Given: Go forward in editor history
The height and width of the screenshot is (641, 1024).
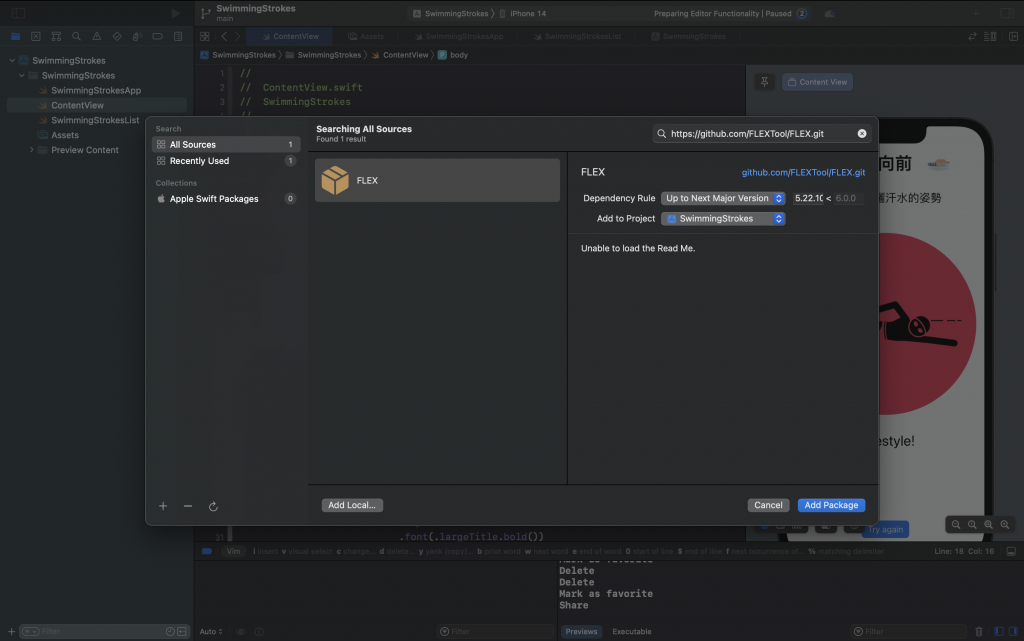Looking at the screenshot, I should 238,37.
